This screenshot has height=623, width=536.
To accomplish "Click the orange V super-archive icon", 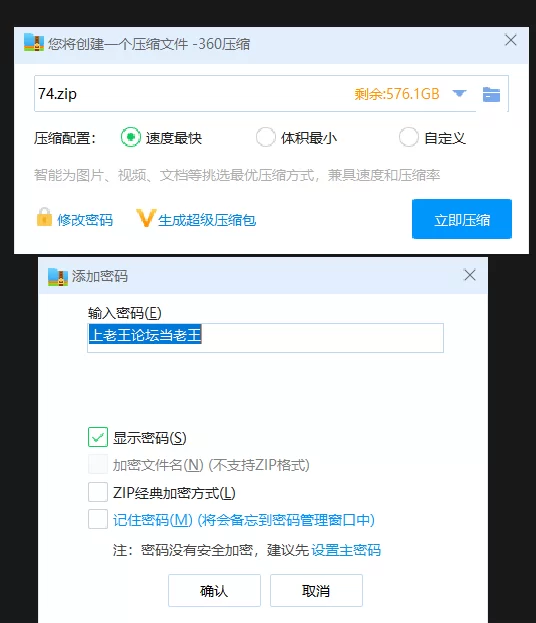I will tap(145, 218).
